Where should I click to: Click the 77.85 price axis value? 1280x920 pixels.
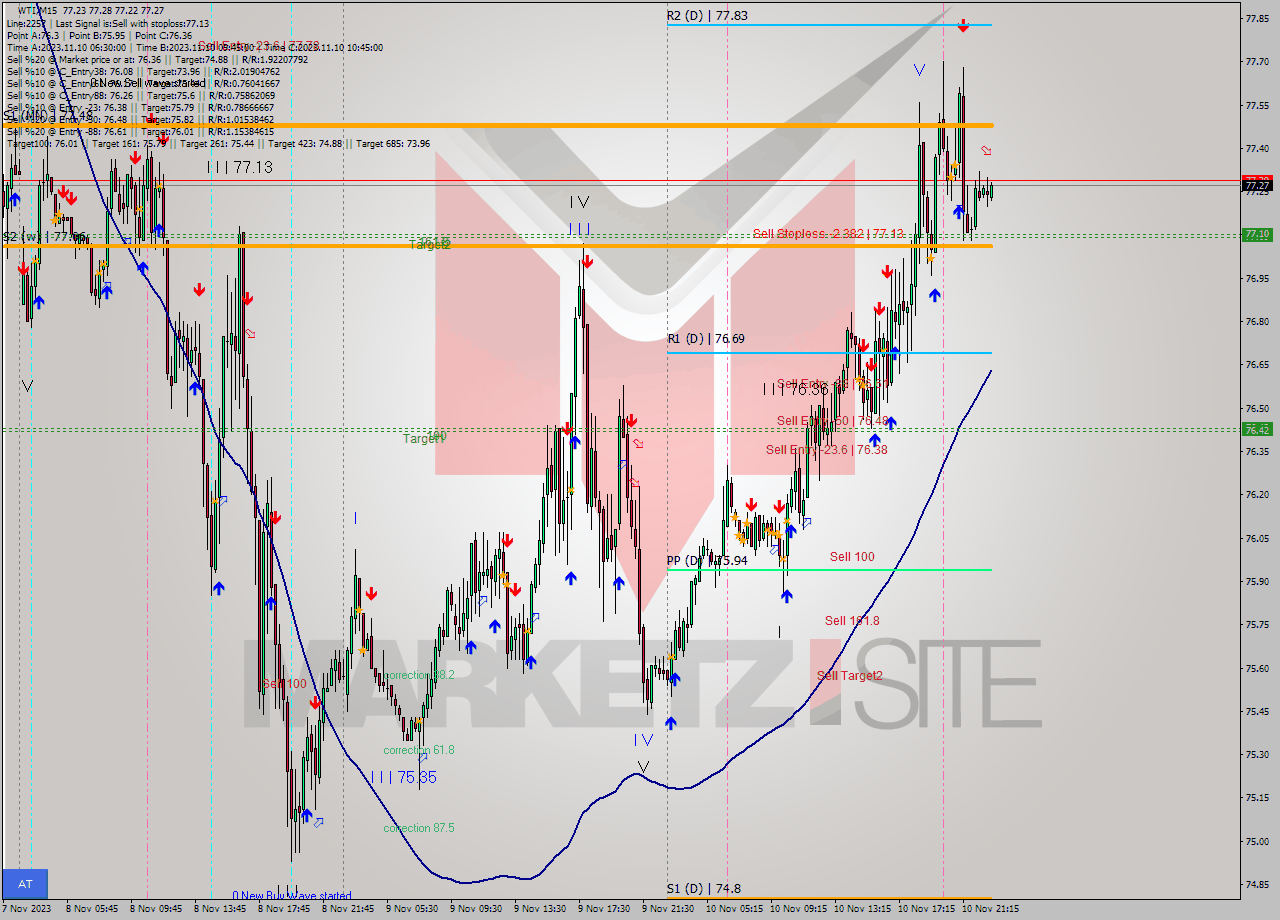[1257, 18]
